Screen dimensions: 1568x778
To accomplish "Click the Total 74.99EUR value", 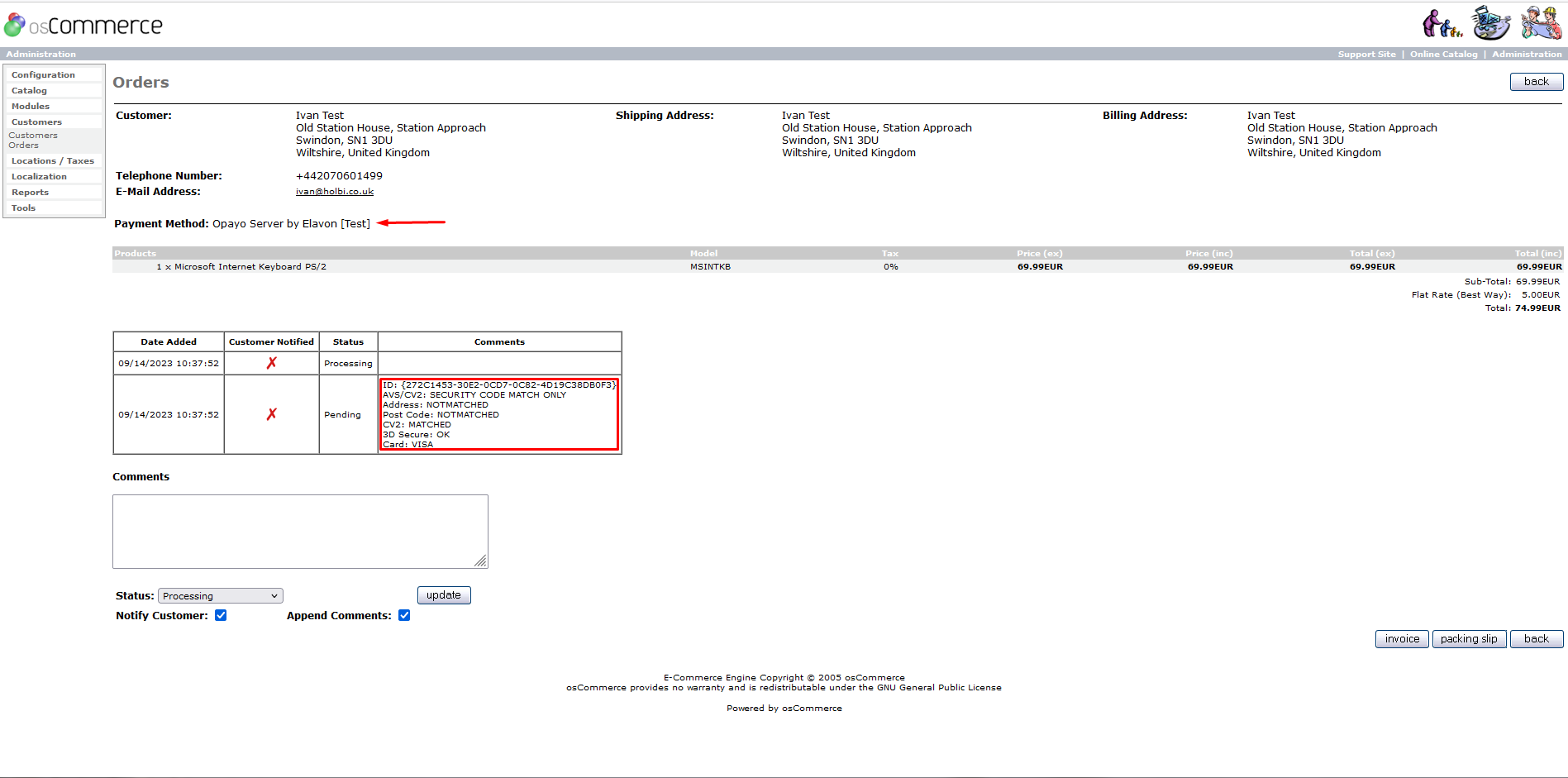I will pos(1537,308).
